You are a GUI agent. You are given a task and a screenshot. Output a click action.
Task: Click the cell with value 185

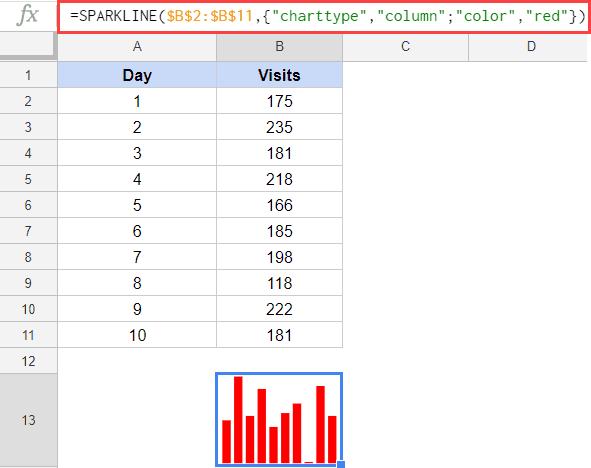[x=279, y=231]
